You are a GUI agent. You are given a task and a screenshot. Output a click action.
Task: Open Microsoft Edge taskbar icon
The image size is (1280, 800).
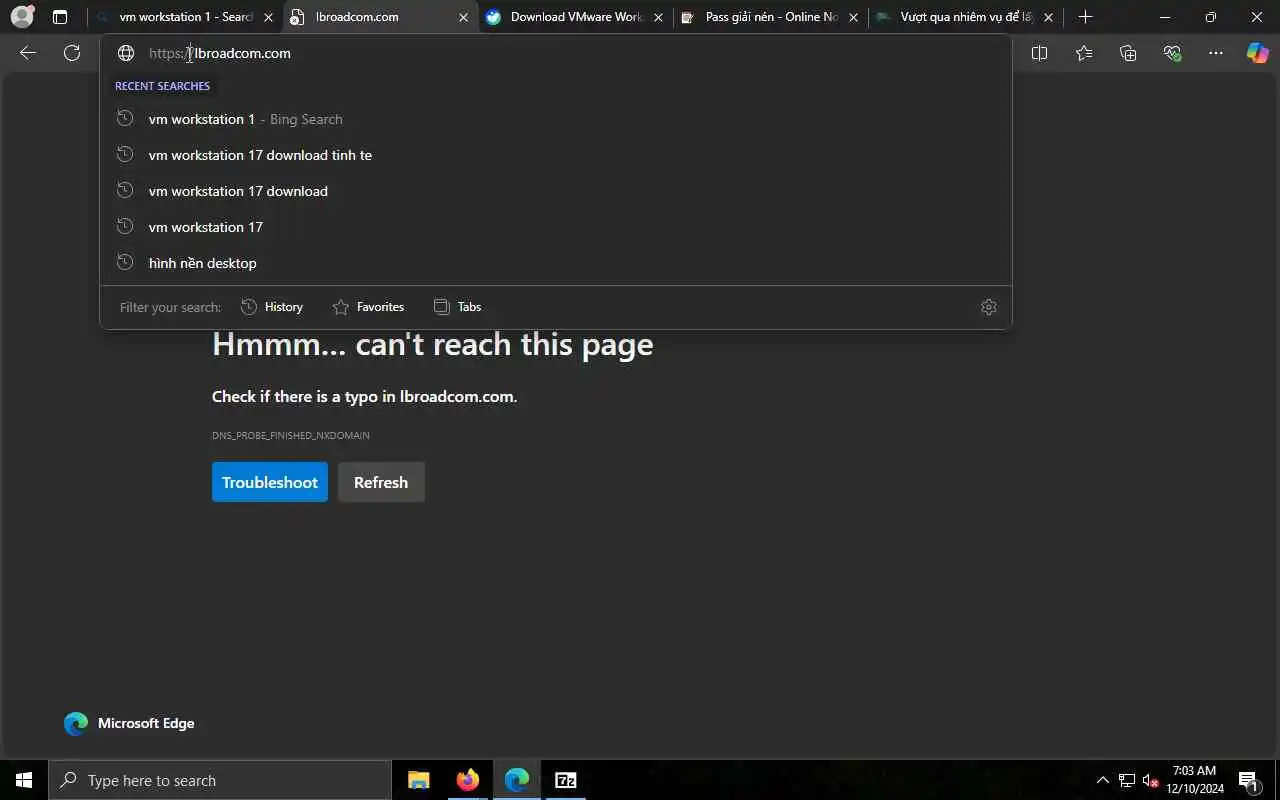(516, 780)
